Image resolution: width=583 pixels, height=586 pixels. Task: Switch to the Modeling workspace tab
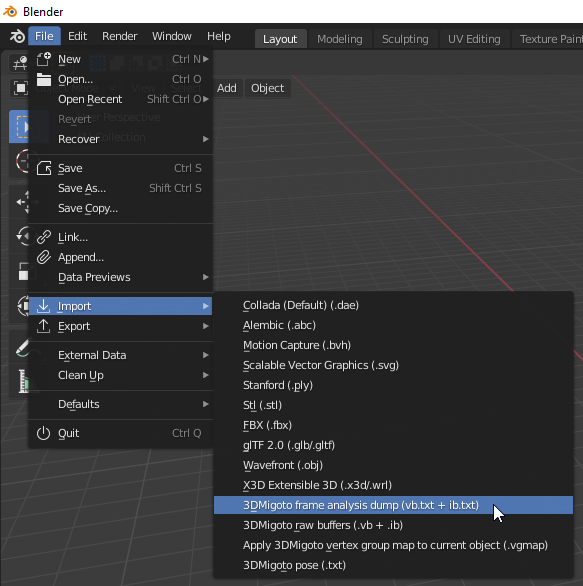[340, 39]
